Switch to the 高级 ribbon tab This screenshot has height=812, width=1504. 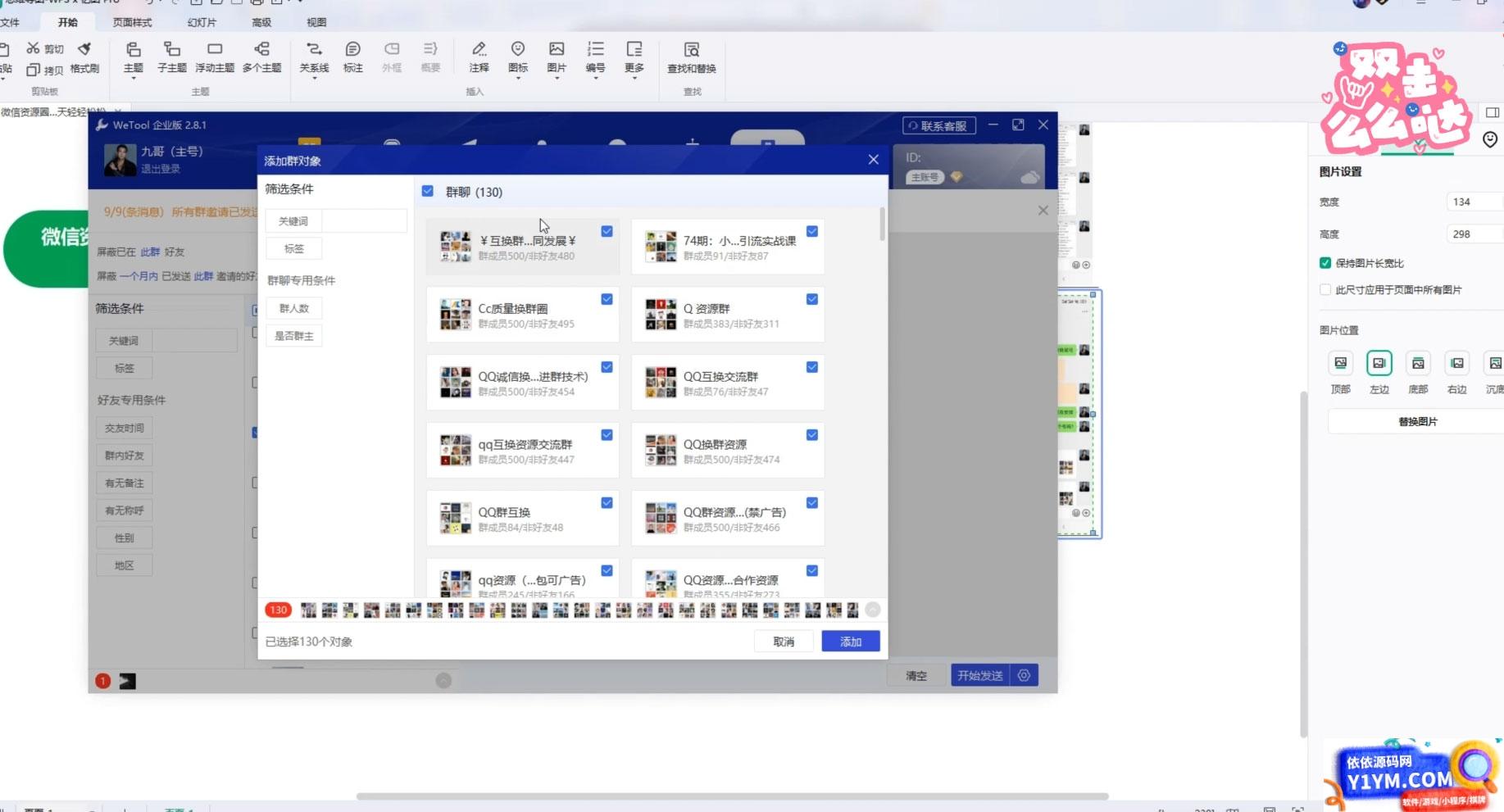(x=262, y=22)
